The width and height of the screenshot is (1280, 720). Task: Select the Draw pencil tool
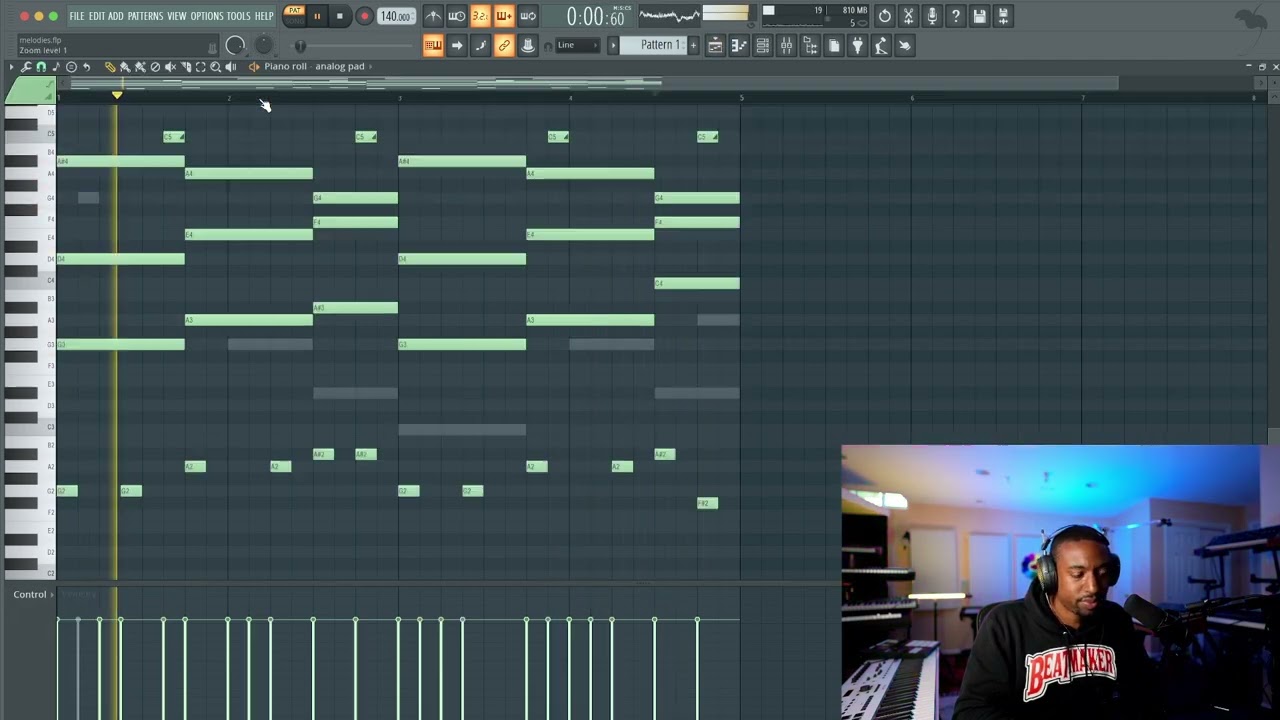coord(110,67)
